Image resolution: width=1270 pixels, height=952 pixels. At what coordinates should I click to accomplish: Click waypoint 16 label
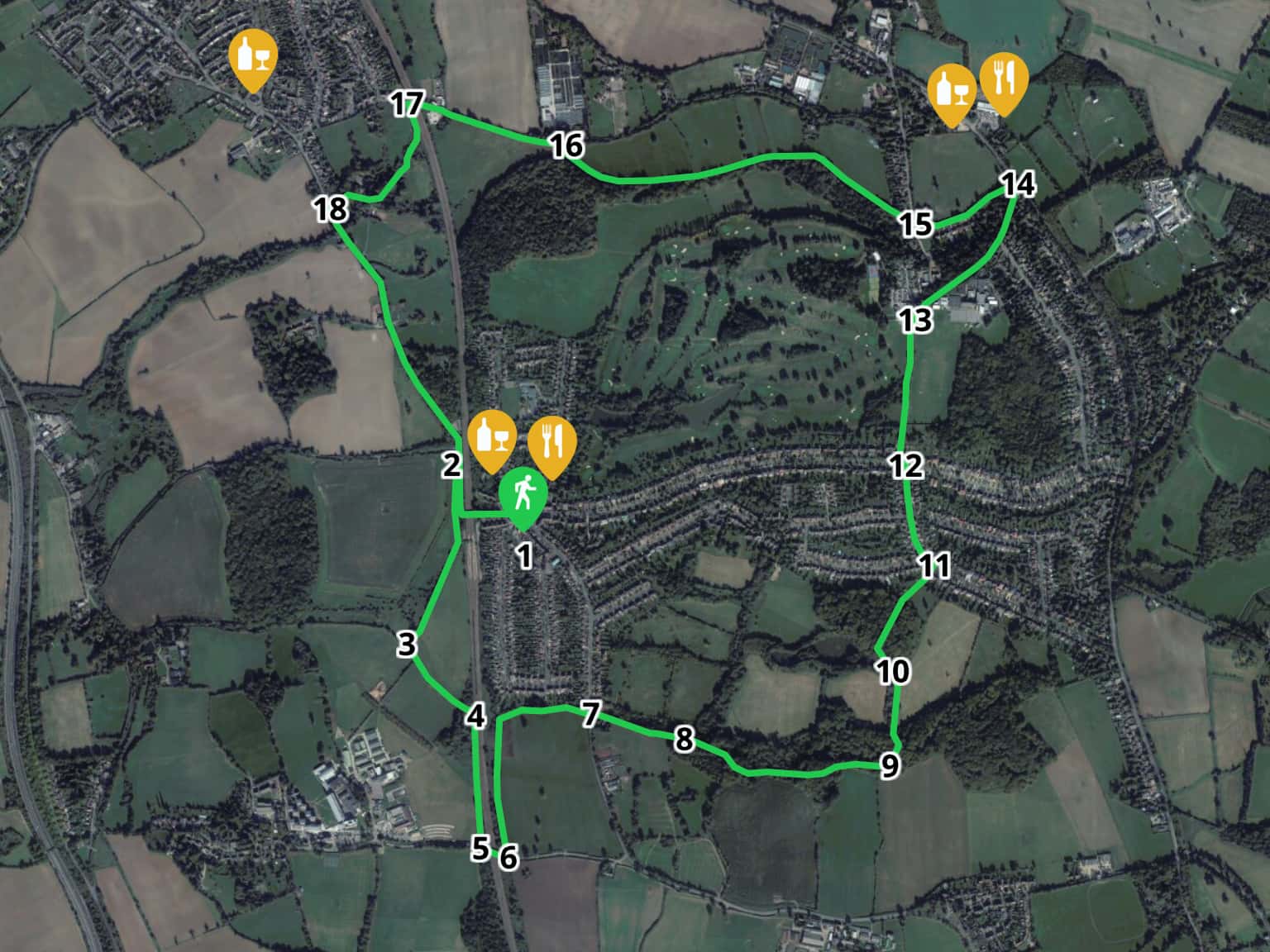(x=566, y=146)
